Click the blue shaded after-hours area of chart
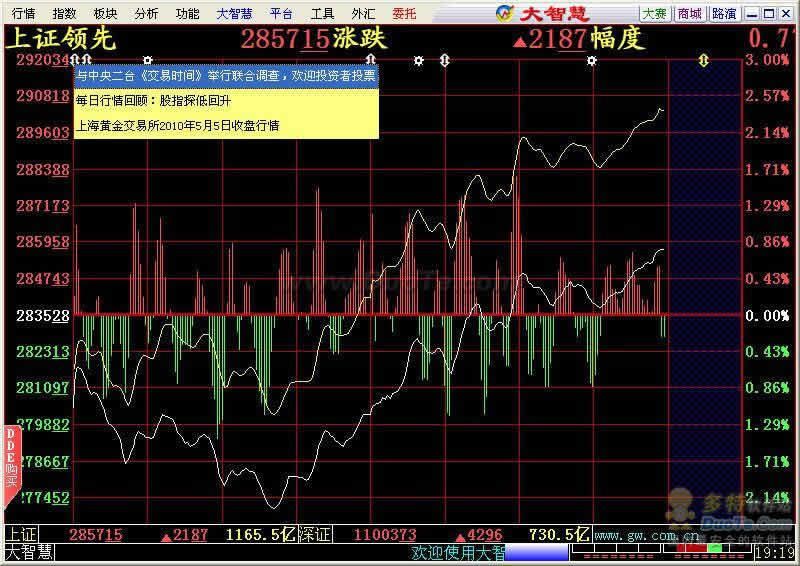The width and height of the screenshot is (800, 566). point(705,291)
